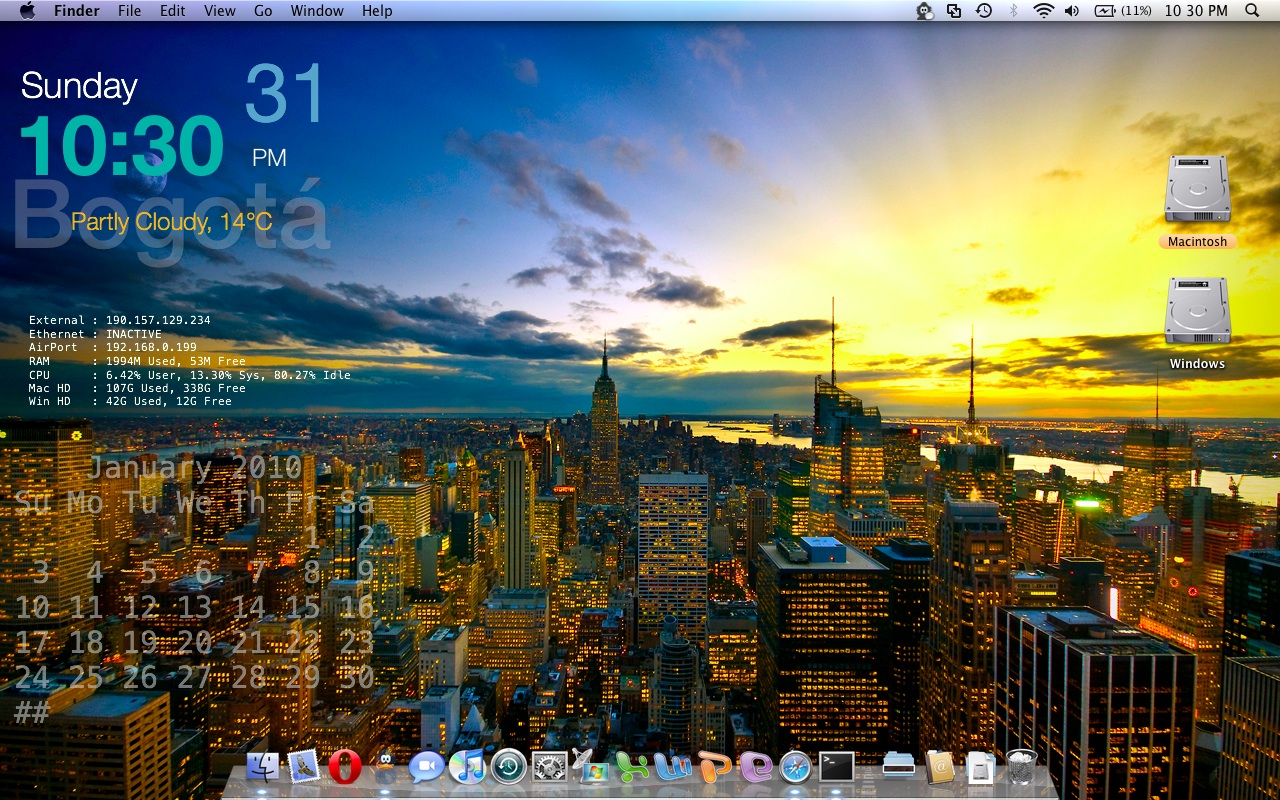Click the 'Sunday' day label
The width and height of the screenshot is (1280, 800).
[79, 86]
